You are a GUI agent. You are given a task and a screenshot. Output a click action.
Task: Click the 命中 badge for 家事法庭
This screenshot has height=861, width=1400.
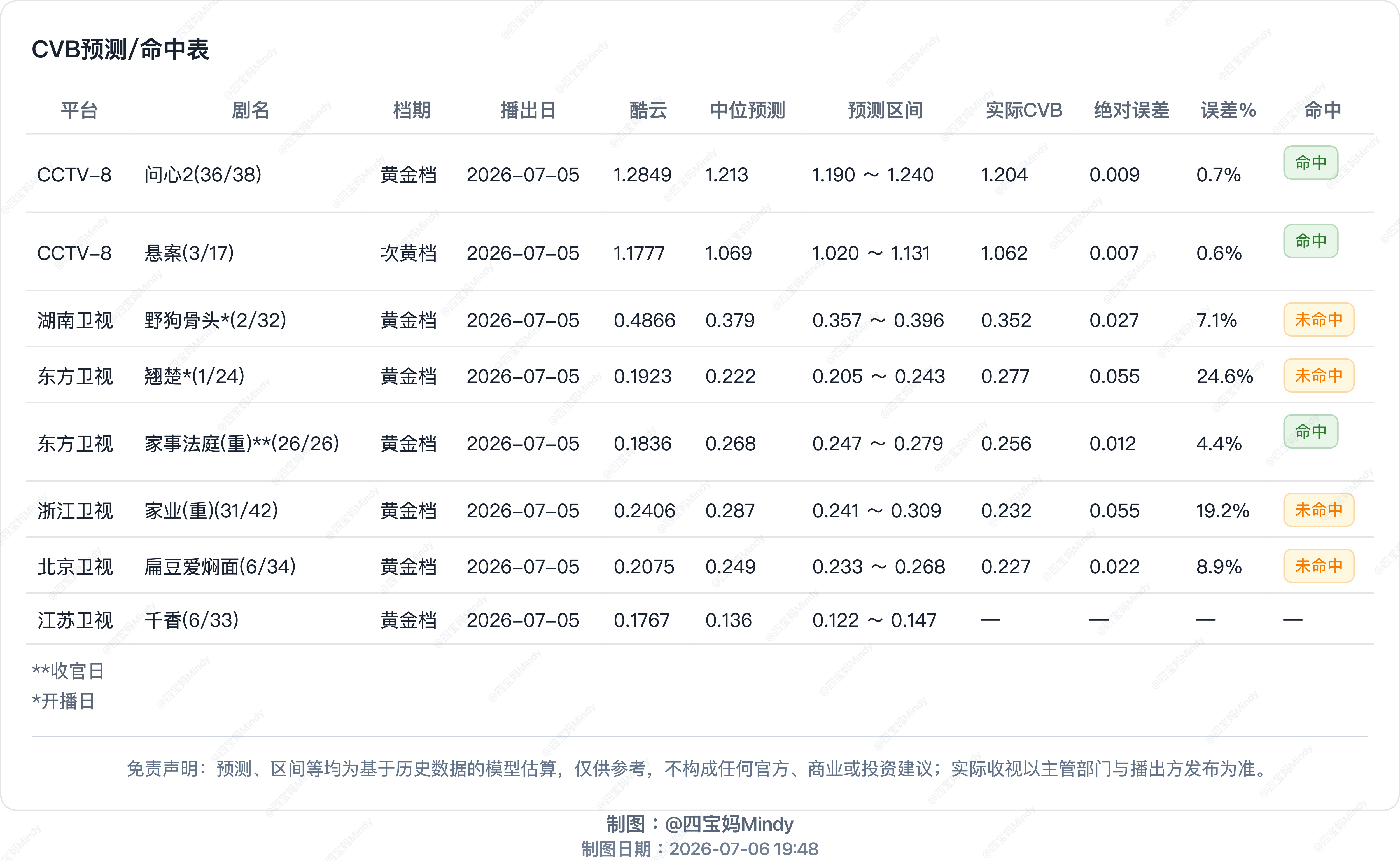(1311, 431)
